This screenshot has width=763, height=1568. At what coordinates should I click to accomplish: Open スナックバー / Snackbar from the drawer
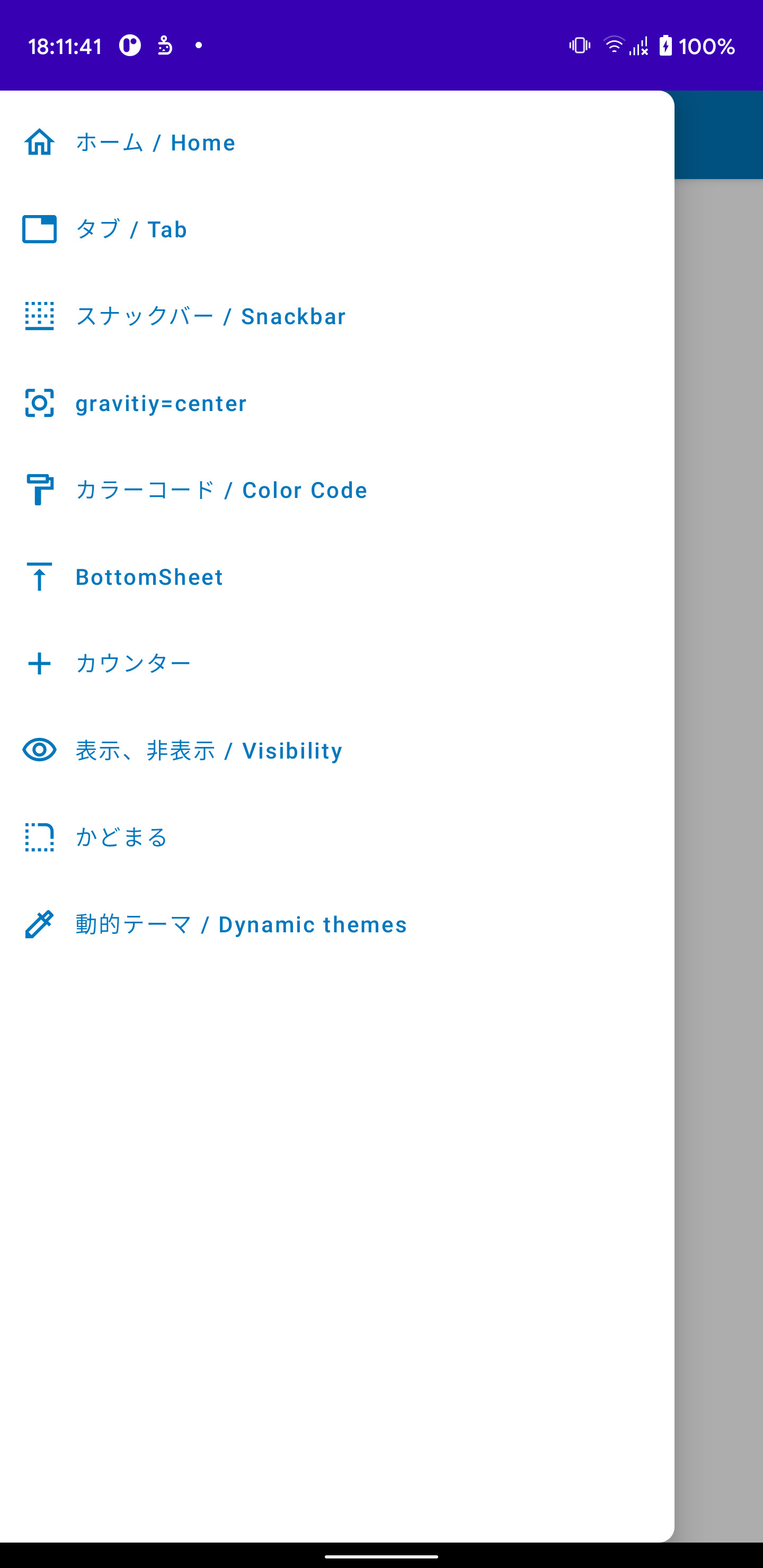[210, 316]
